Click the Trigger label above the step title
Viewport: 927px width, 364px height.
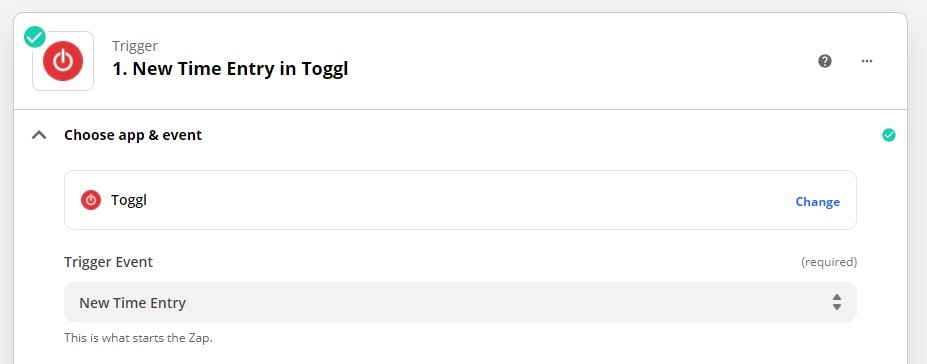pyautogui.click(x=135, y=46)
